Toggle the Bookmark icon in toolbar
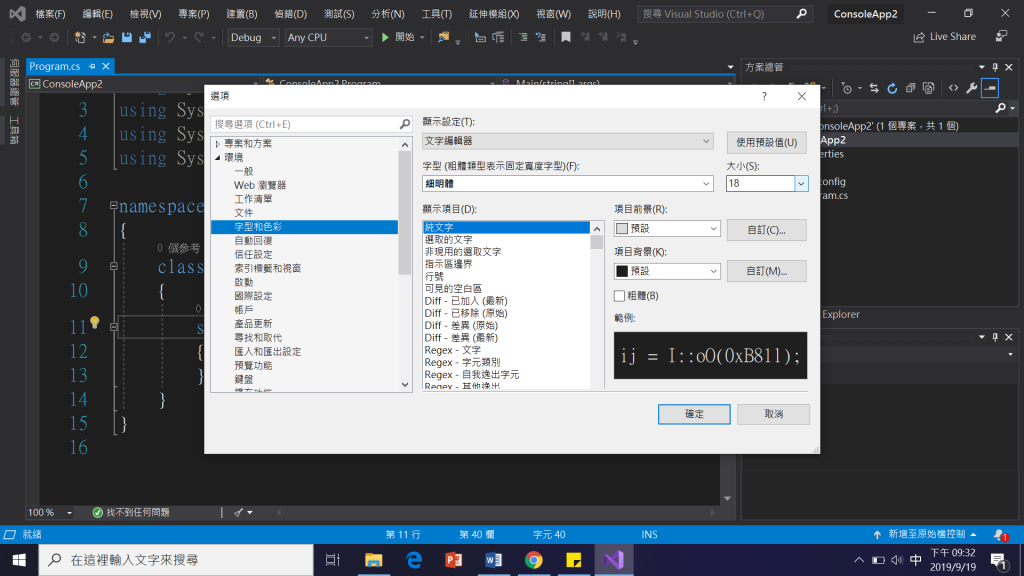1024x576 pixels. pos(566,37)
